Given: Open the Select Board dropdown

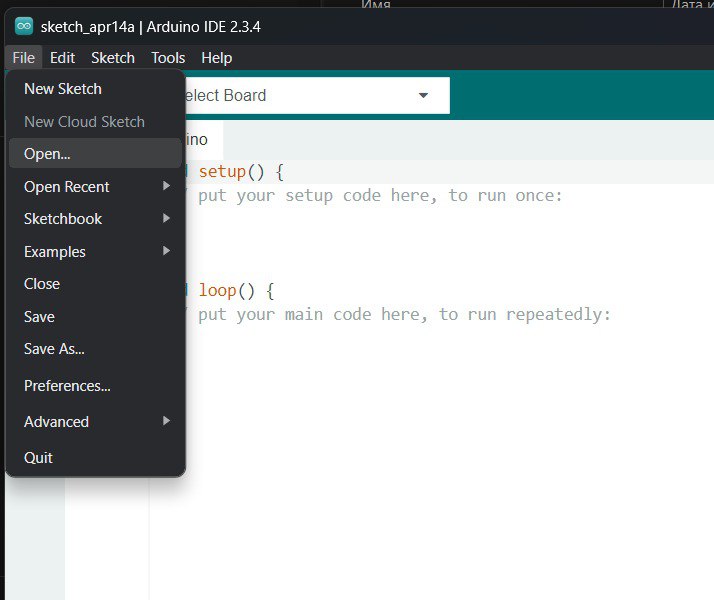Looking at the screenshot, I should click(x=317, y=96).
